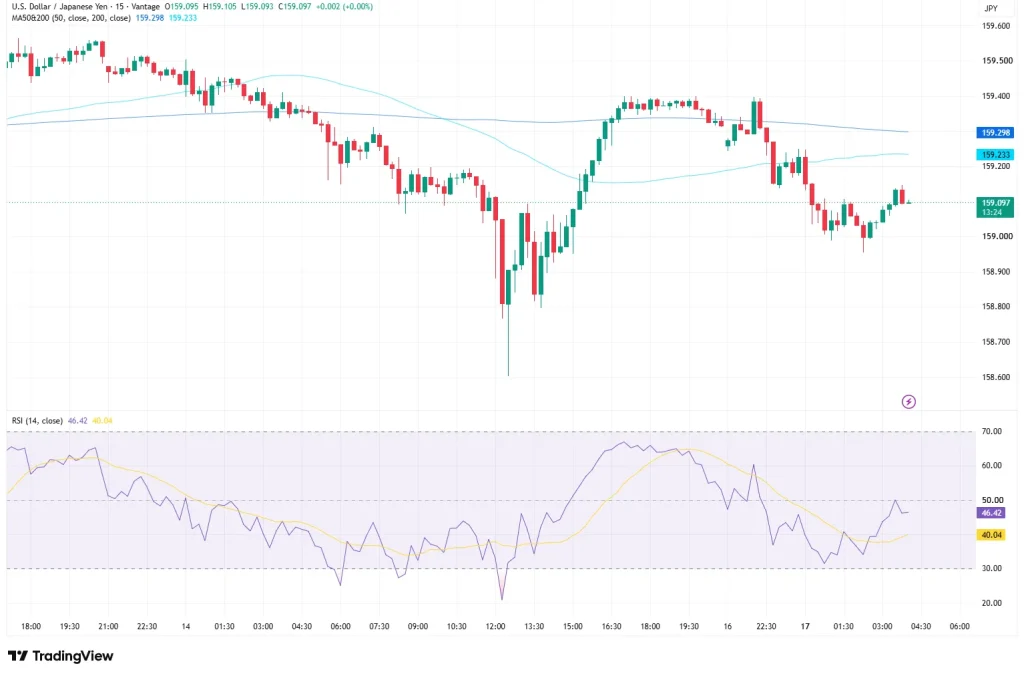Image resolution: width=1024 pixels, height=676 pixels.
Task: Click the purple 46.42 RSI label
Action: coord(991,513)
